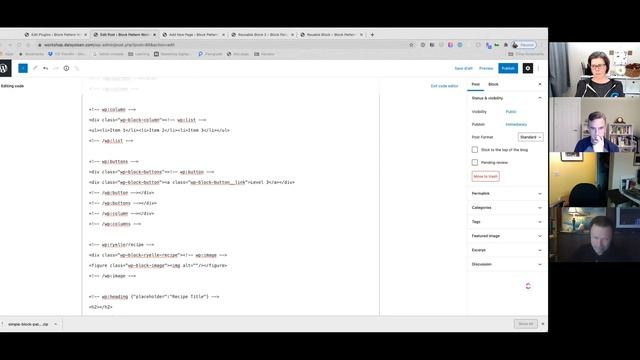
Task: Click the browser reload icon
Action: coord(19,45)
